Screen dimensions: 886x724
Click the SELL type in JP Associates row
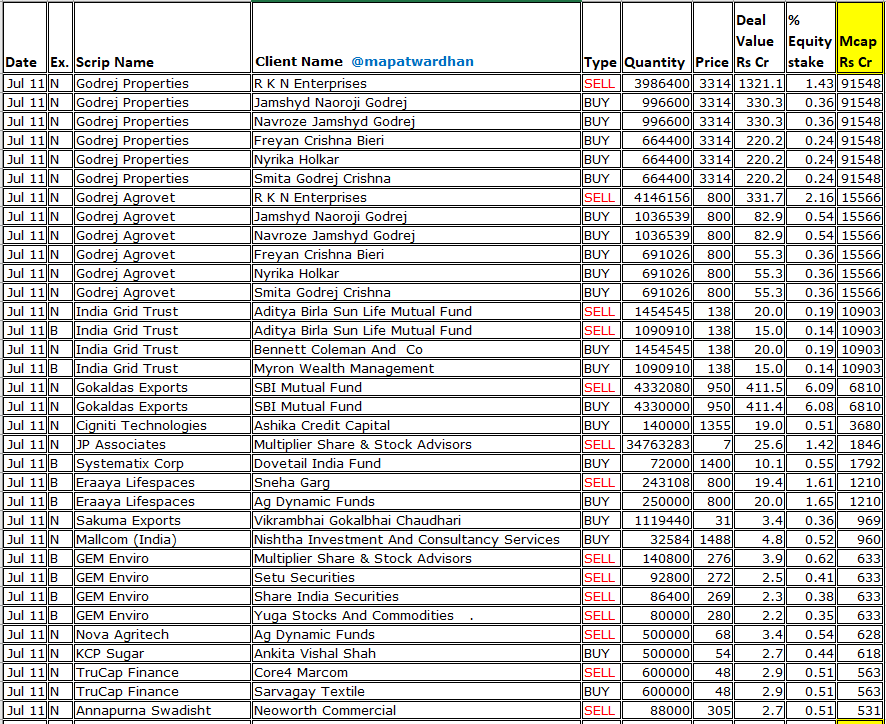click(x=601, y=445)
